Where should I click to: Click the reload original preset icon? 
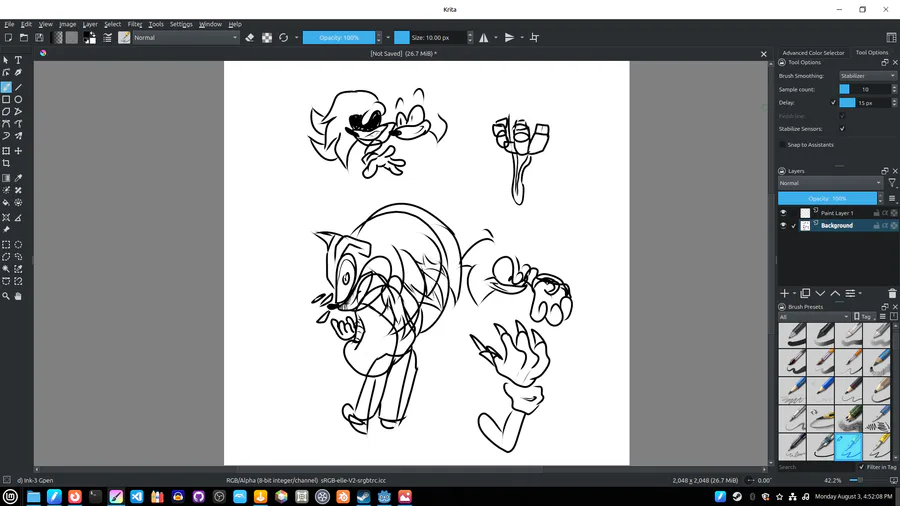tap(284, 38)
